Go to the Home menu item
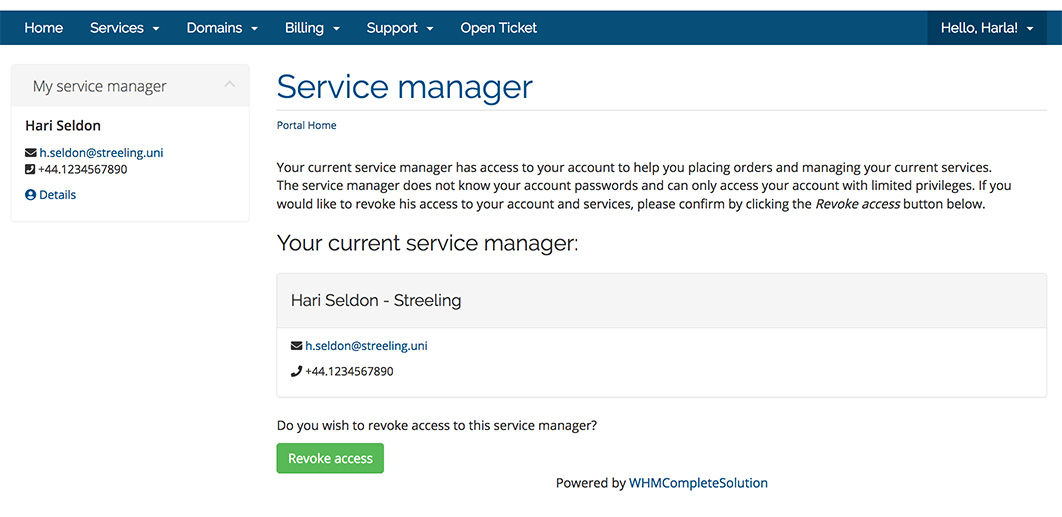The image size is (1062, 517). (44, 28)
